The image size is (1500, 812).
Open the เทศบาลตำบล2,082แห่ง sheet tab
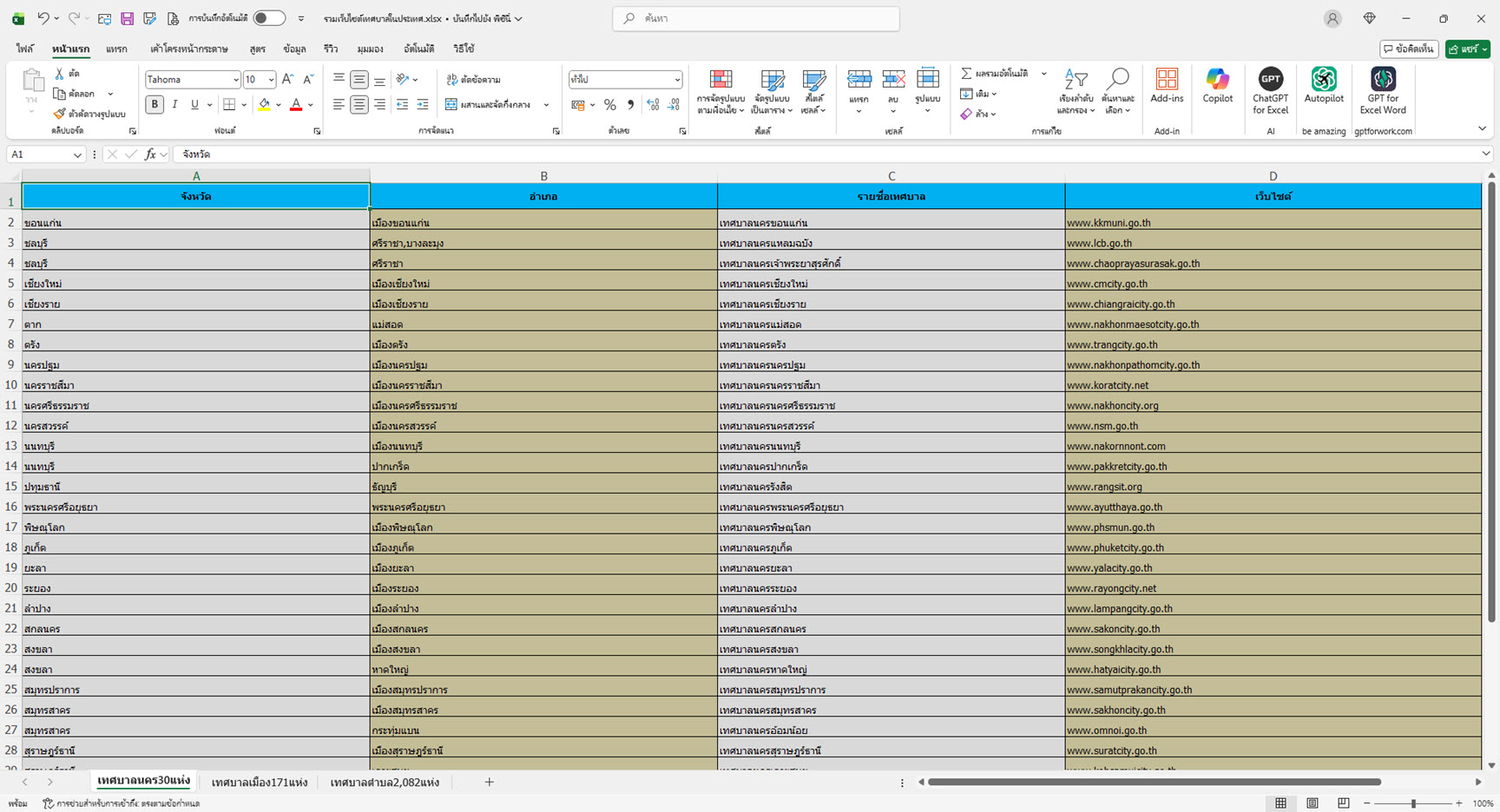point(385,782)
